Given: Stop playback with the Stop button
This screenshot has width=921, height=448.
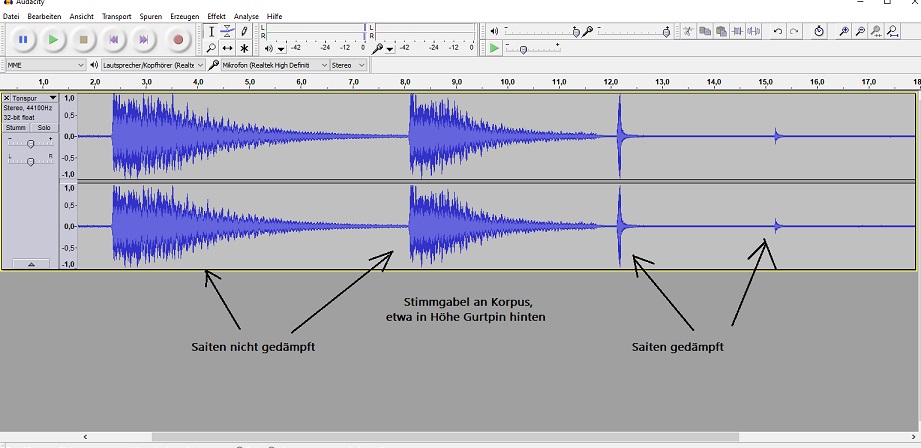Looking at the screenshot, I should (85, 40).
